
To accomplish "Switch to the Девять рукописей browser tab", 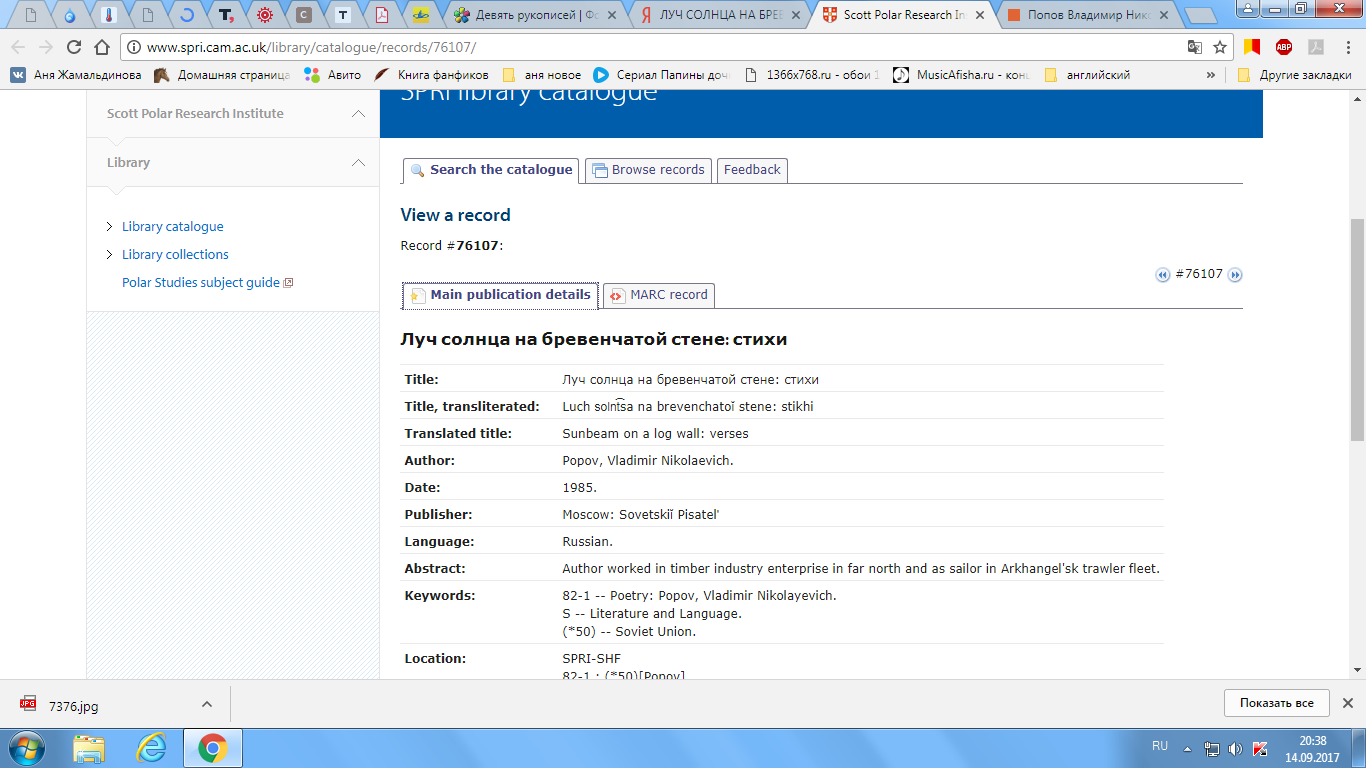I will click(537, 15).
